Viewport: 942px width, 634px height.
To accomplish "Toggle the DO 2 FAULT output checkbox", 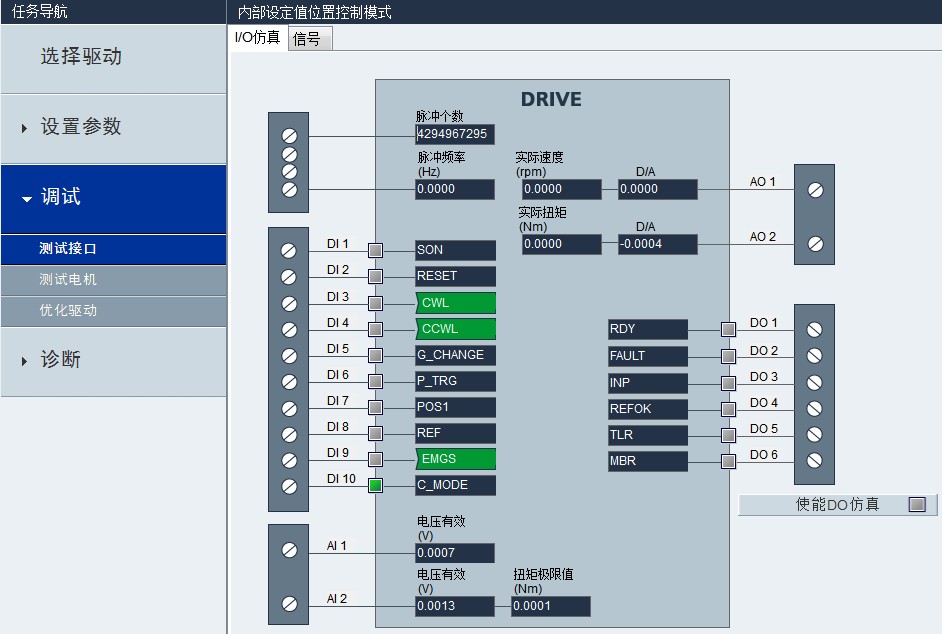I will point(728,356).
